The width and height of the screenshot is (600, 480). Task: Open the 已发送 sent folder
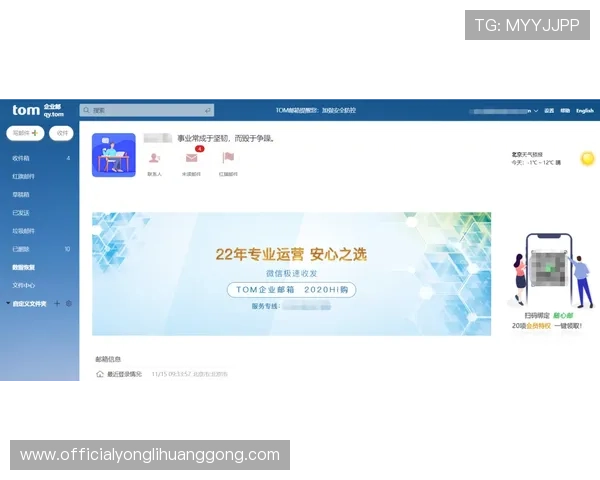[21, 213]
